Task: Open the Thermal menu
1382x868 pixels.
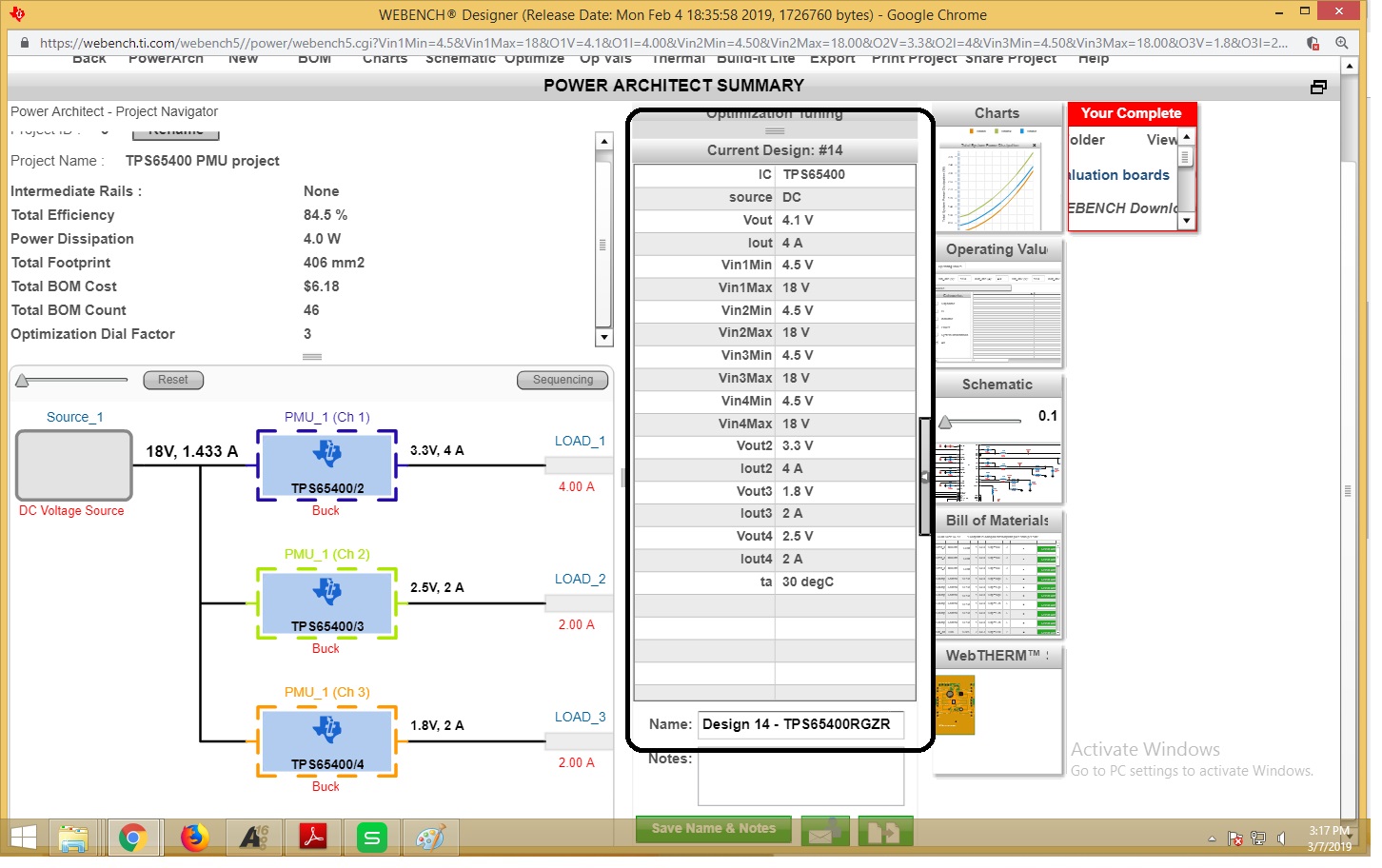Action: [679, 58]
